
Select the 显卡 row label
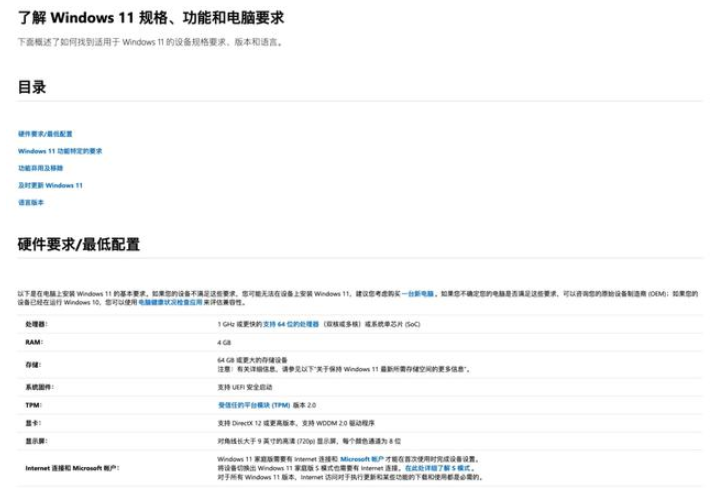click(x=33, y=422)
